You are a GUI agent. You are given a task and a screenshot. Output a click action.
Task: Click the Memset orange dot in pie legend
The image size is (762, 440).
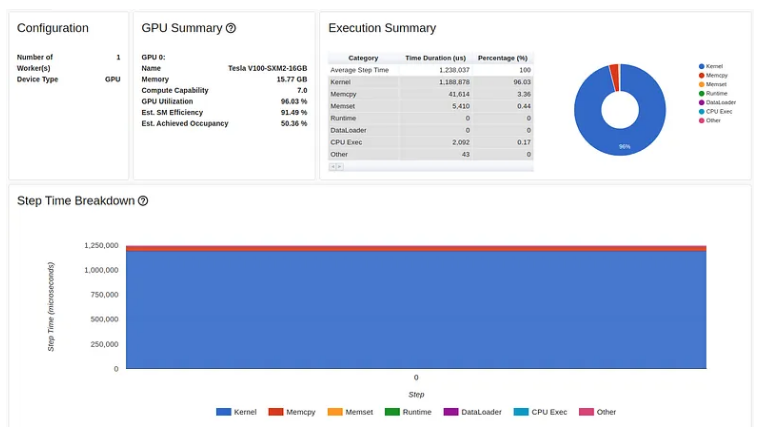pyautogui.click(x=701, y=85)
